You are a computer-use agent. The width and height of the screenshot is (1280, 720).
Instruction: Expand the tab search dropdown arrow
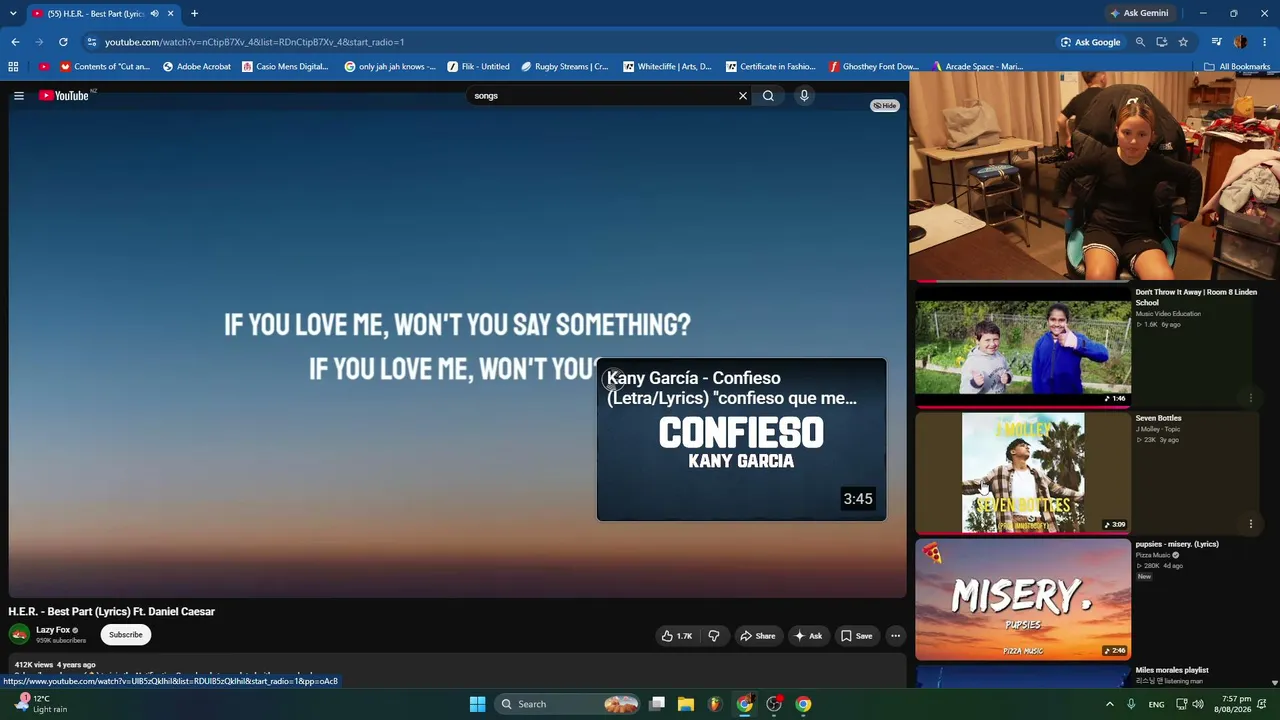point(13,14)
